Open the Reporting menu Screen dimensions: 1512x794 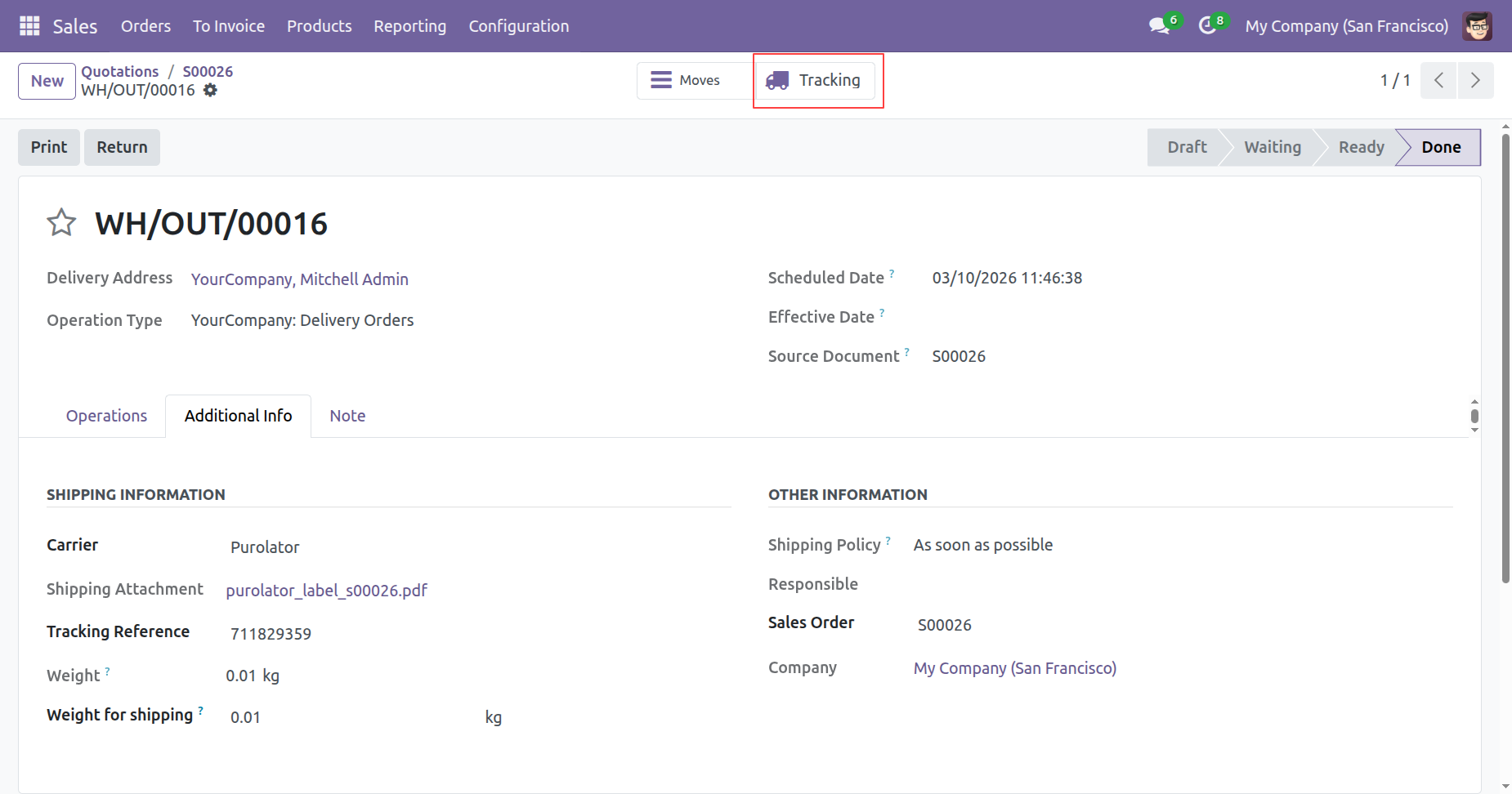click(409, 26)
